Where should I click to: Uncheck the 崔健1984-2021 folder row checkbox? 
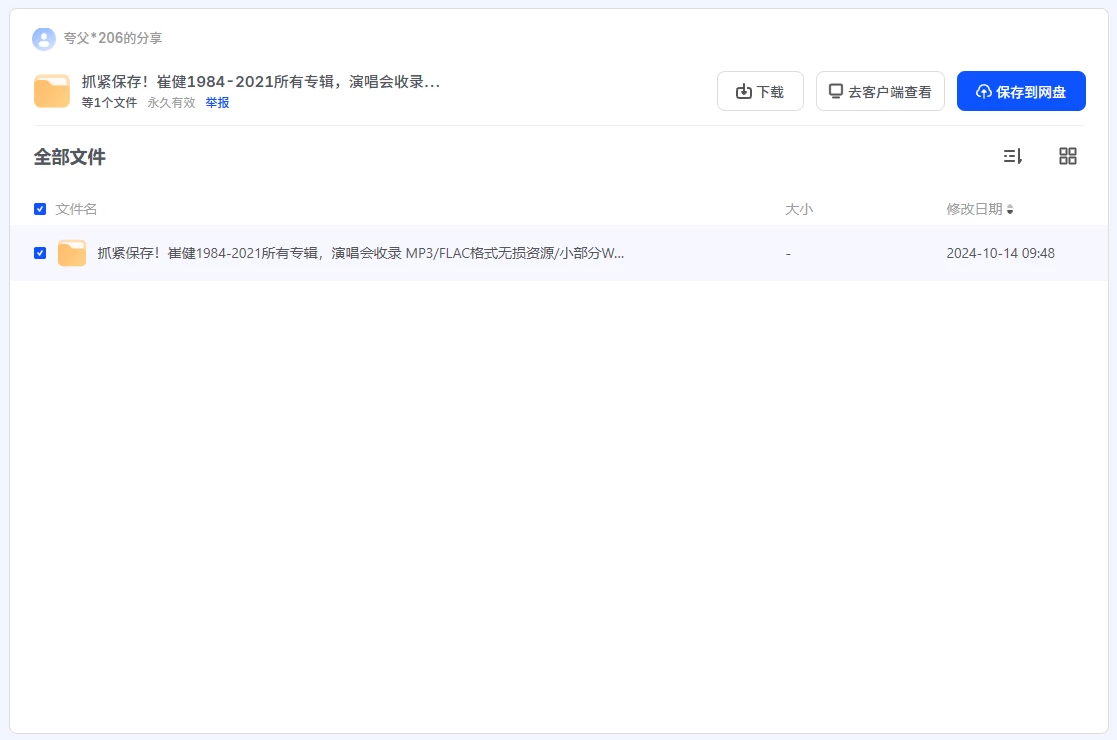coord(40,253)
